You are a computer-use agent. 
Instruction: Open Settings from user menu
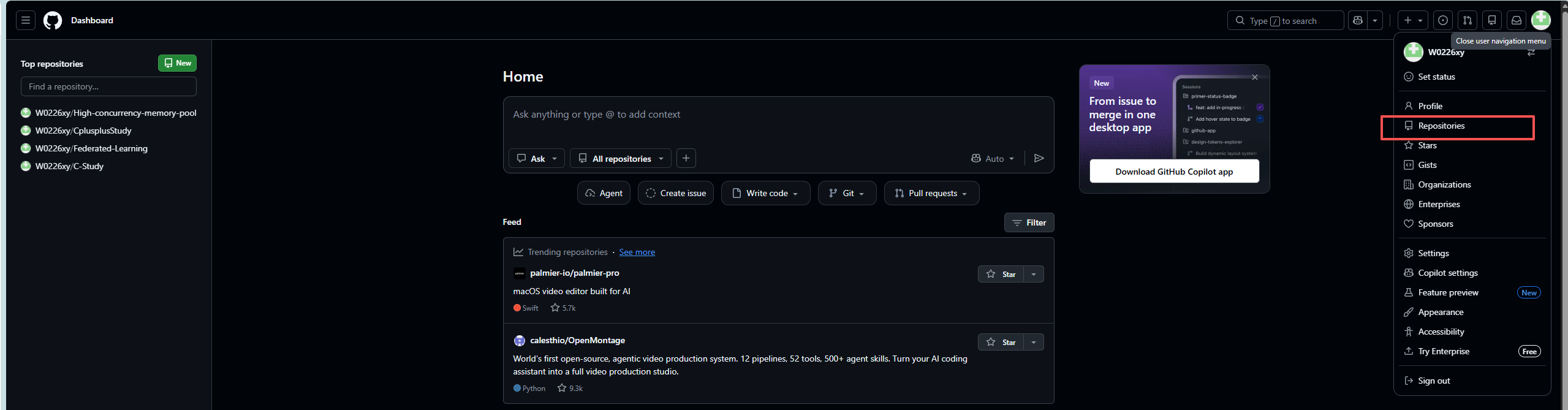pos(1472,253)
